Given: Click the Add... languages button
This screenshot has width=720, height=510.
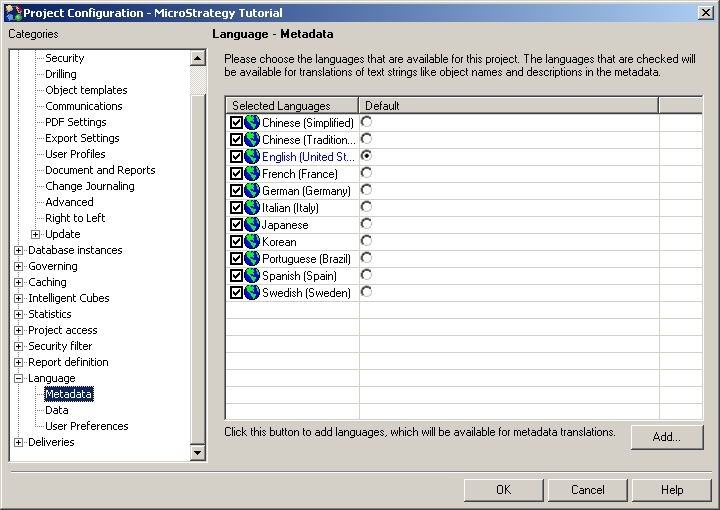Looking at the screenshot, I should [667, 437].
